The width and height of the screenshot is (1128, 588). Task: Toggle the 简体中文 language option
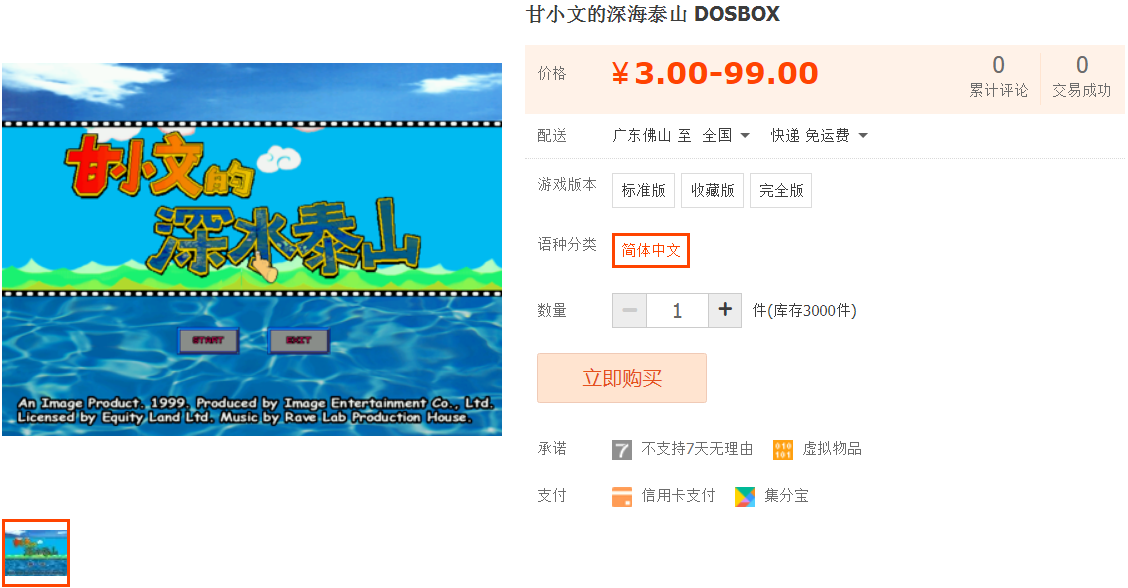coord(650,250)
